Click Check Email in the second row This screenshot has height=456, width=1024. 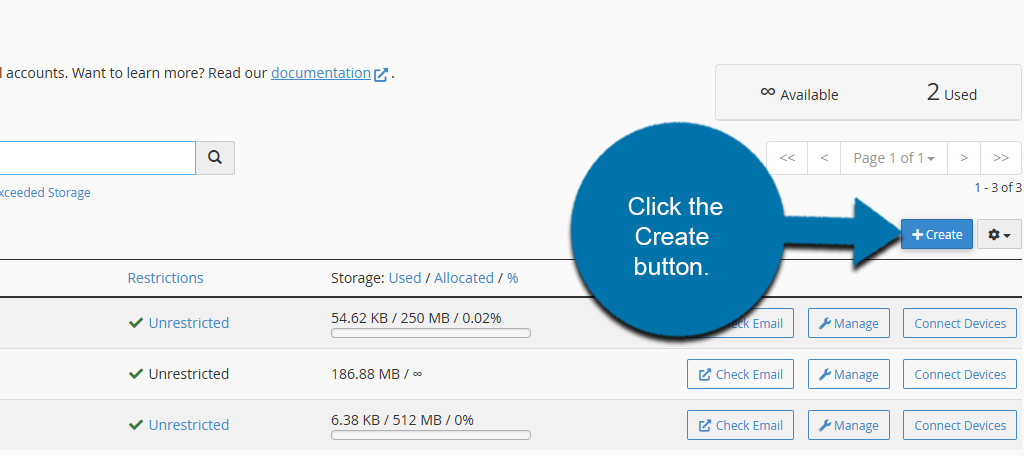740,374
